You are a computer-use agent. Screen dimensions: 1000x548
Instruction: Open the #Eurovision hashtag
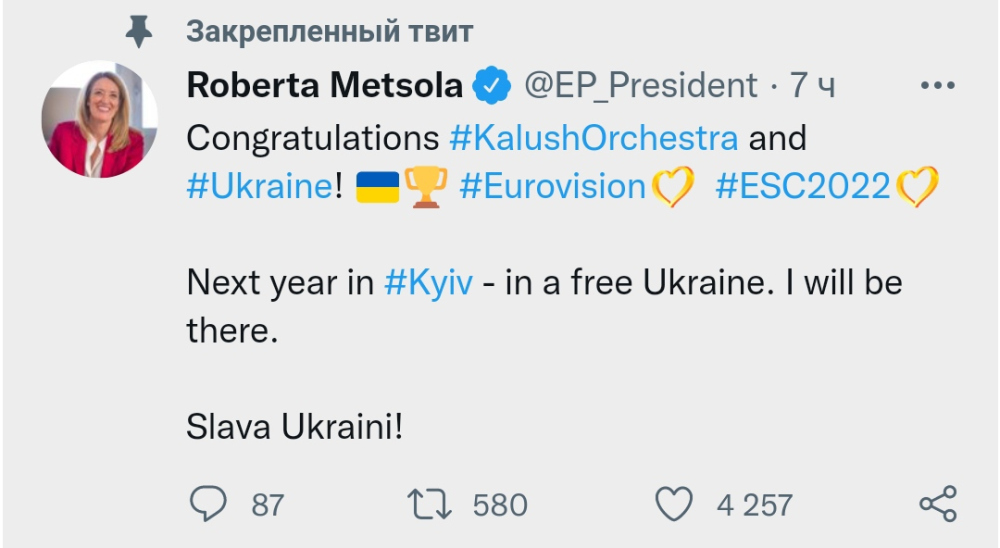click(x=552, y=187)
